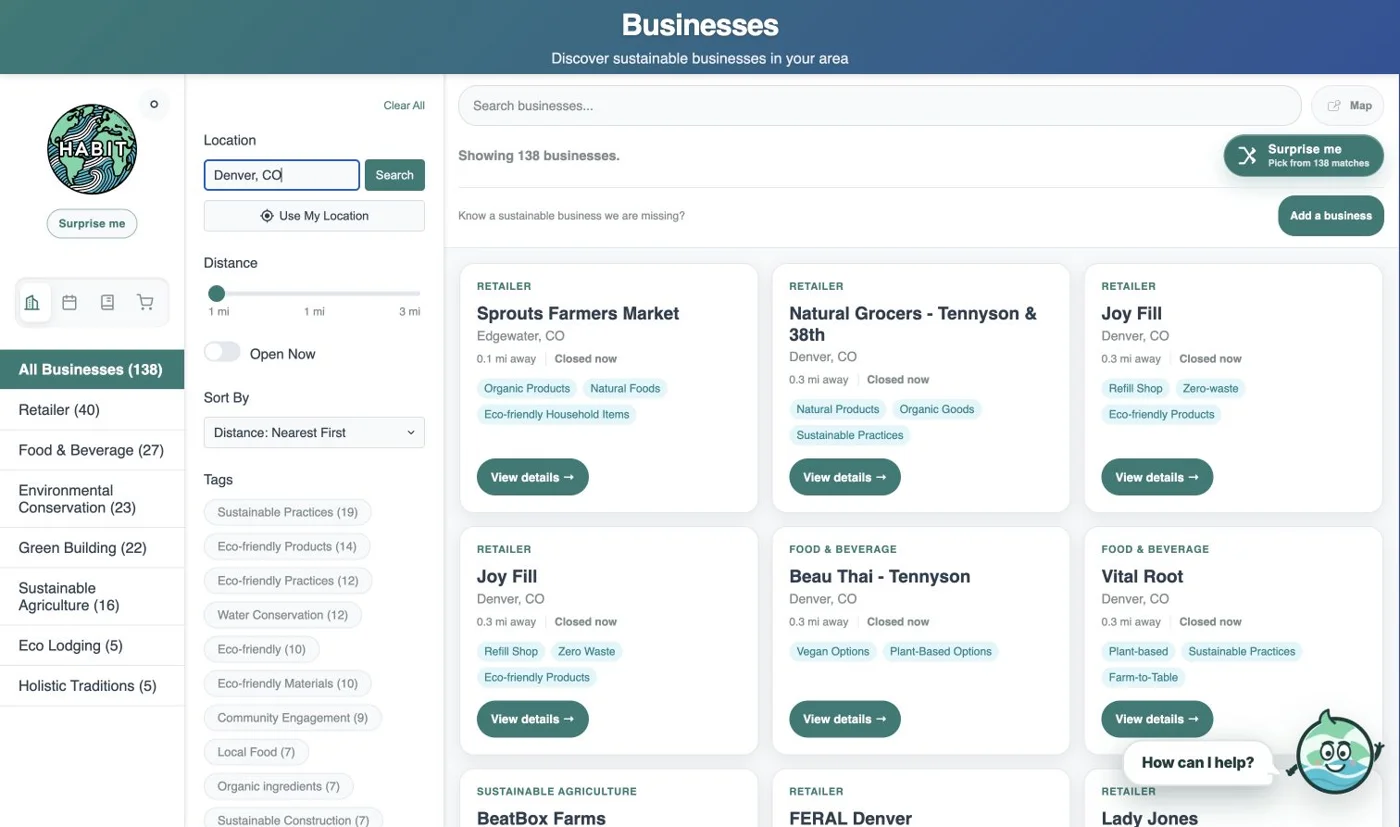Open the shopping cart icon

[146, 302]
